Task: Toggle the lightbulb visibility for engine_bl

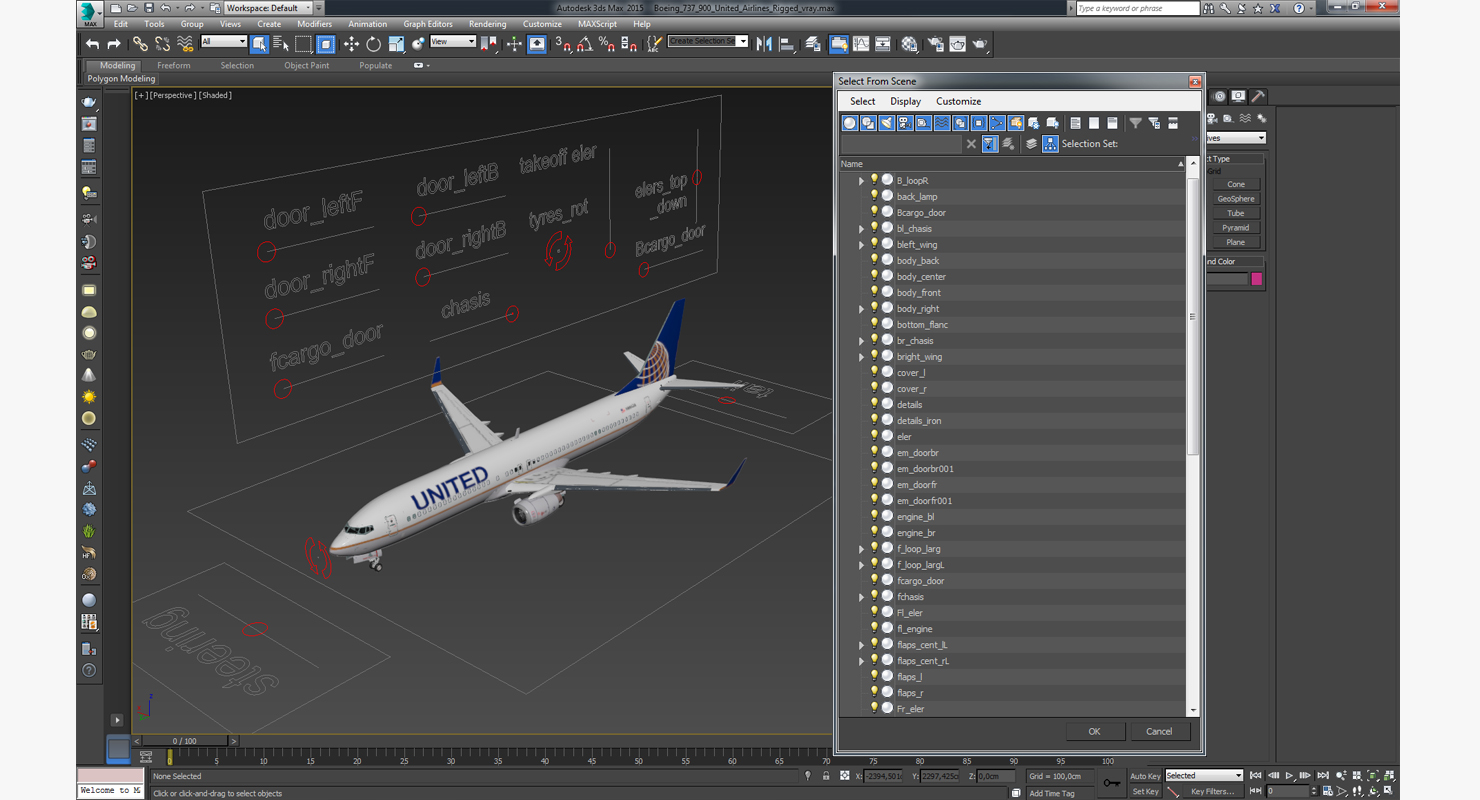Action: [x=874, y=516]
